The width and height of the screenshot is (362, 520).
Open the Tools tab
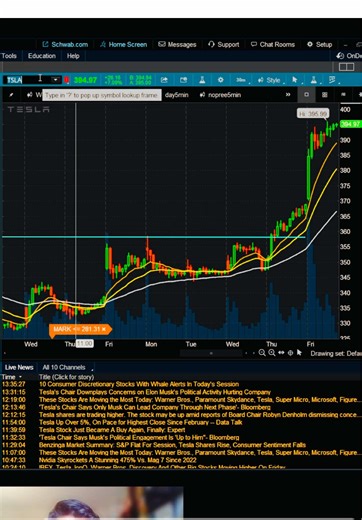(x=9, y=56)
